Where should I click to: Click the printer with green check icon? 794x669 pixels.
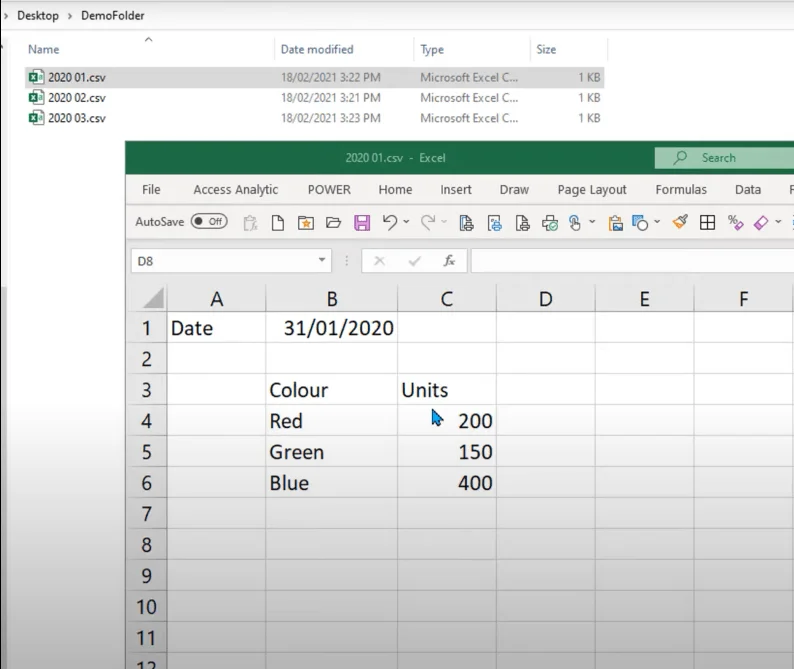550,222
